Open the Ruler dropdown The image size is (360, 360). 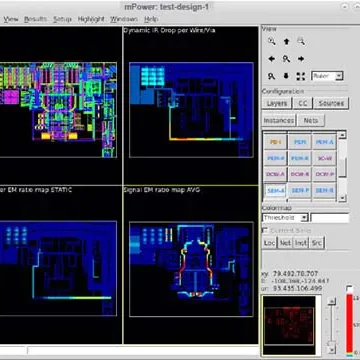click(327, 76)
